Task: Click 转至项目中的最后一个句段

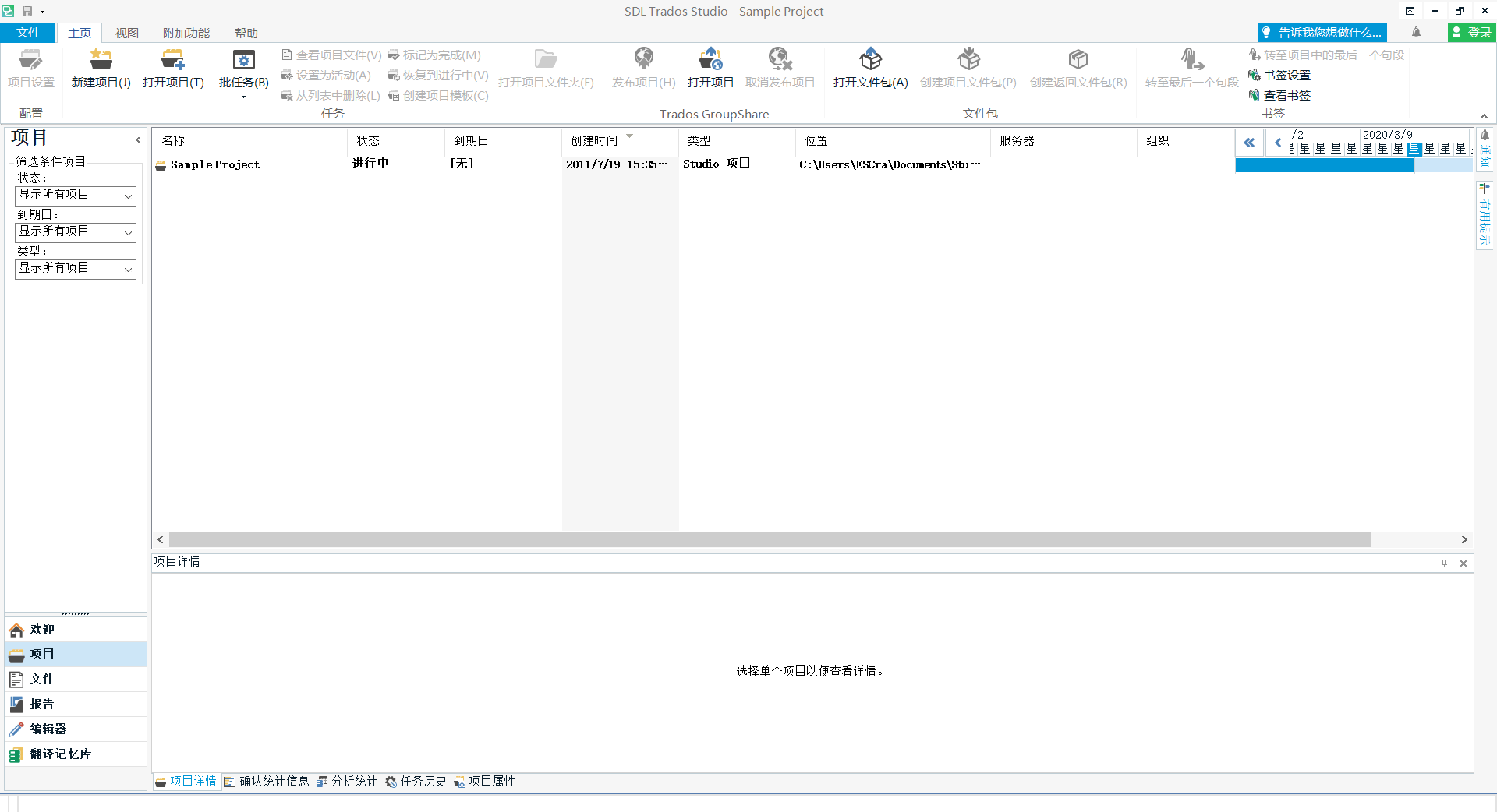Action: click(x=1326, y=55)
